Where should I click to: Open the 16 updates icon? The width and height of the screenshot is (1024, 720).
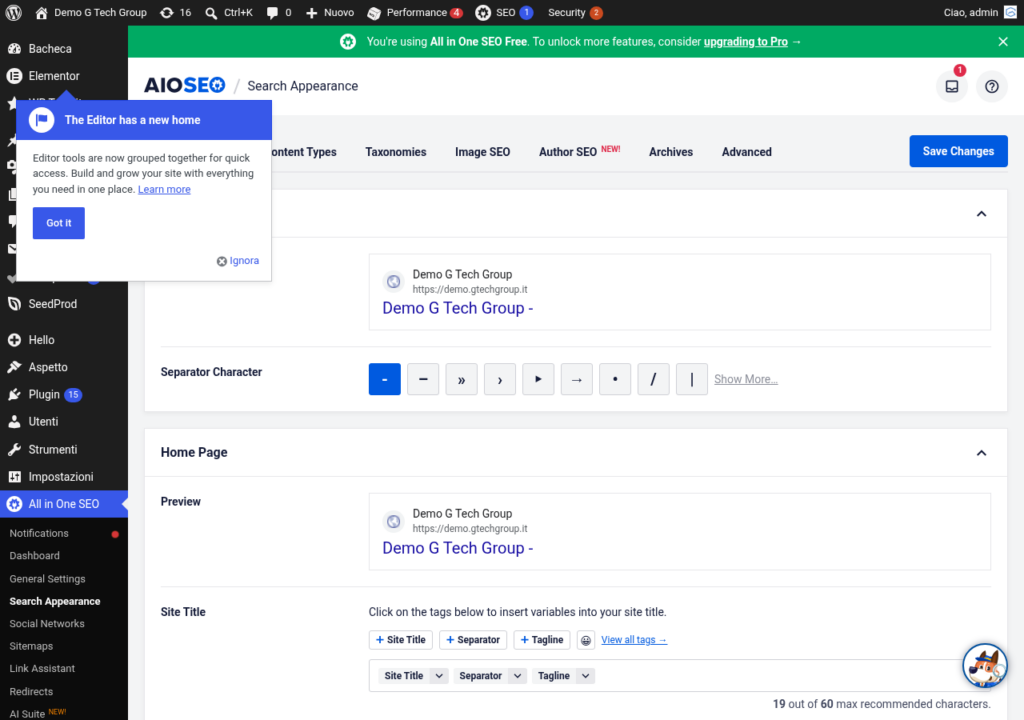[x=176, y=12]
